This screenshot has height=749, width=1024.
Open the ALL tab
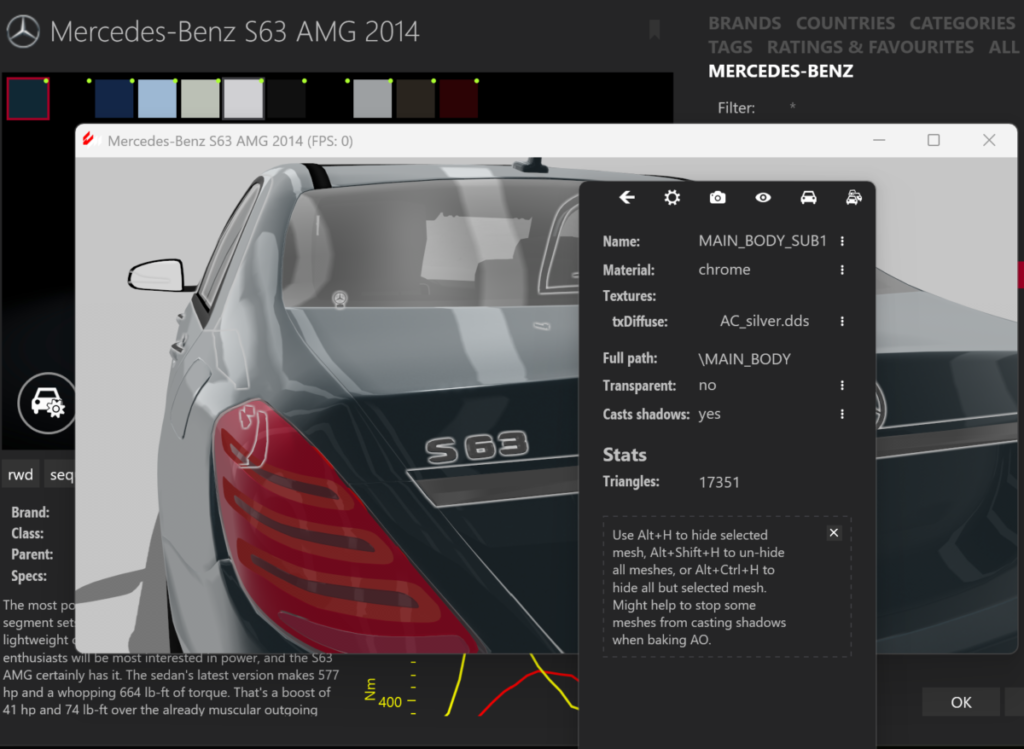[1003, 47]
